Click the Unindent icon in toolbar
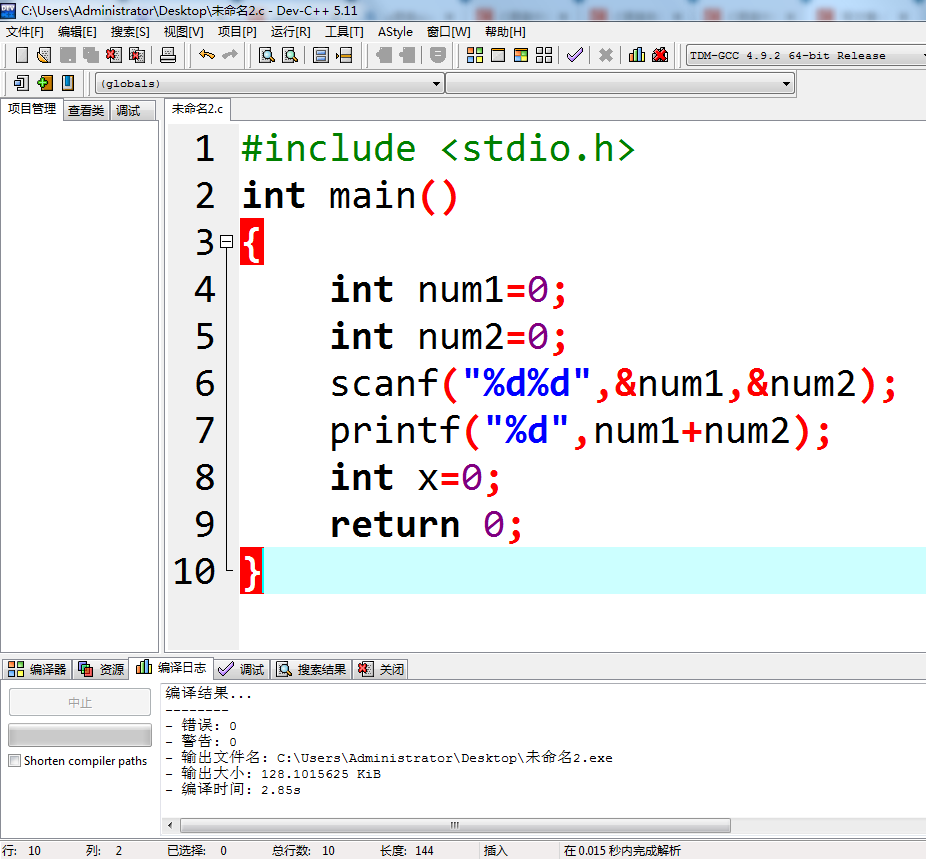 pos(384,55)
